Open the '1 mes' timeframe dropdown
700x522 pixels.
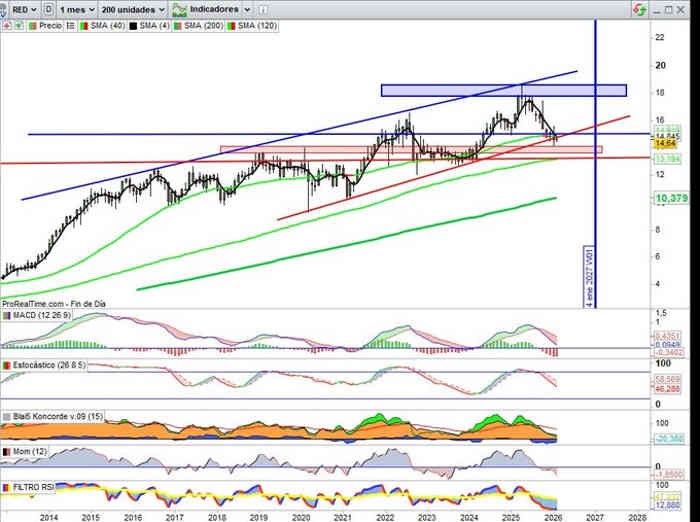(x=77, y=8)
